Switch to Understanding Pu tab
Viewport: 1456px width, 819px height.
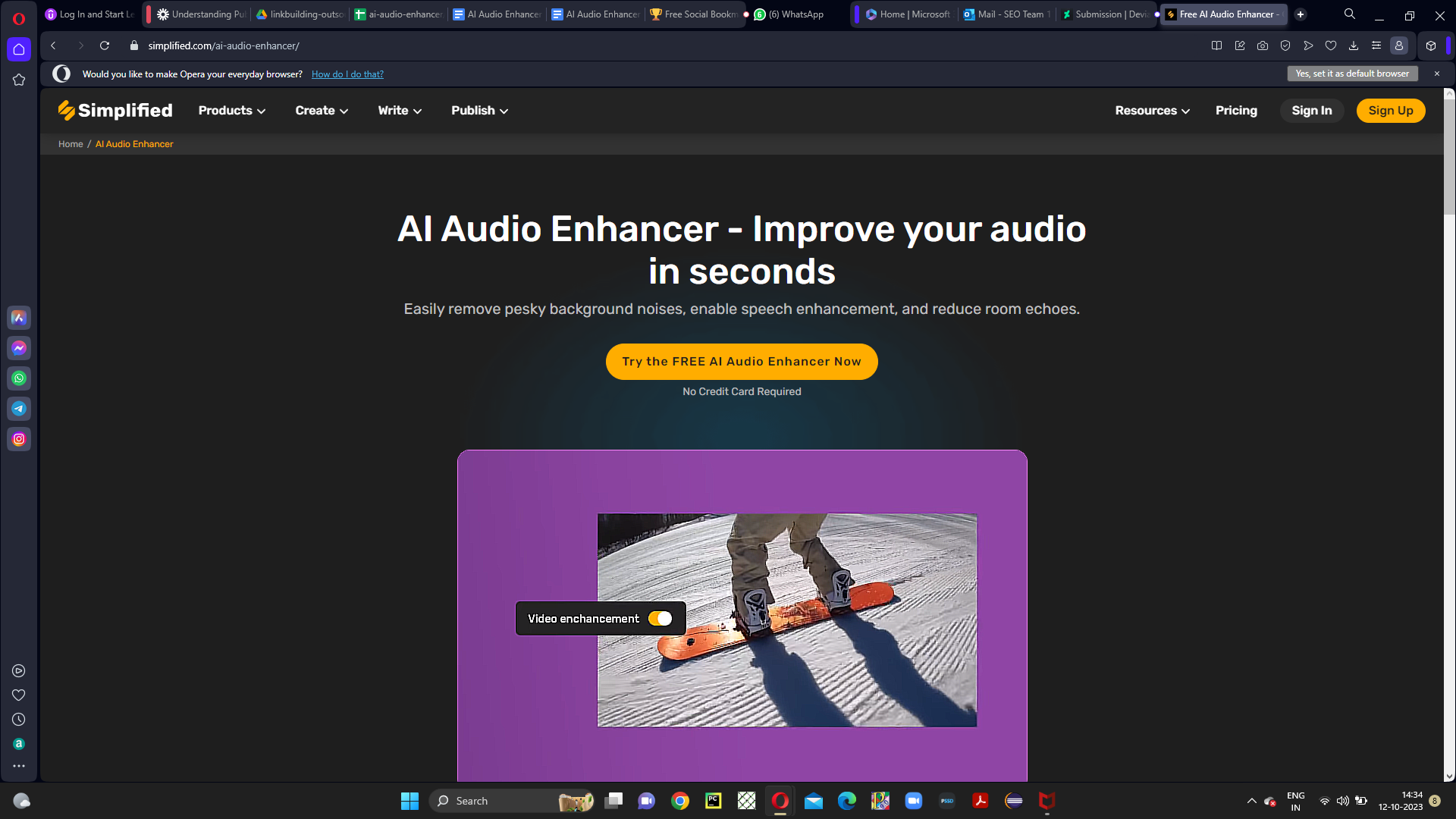pos(200,14)
